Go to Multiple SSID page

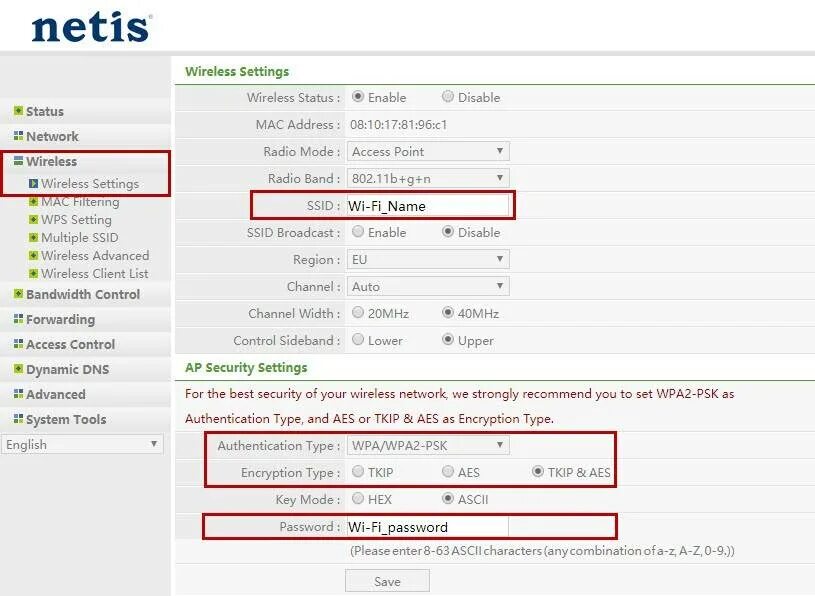(x=80, y=237)
